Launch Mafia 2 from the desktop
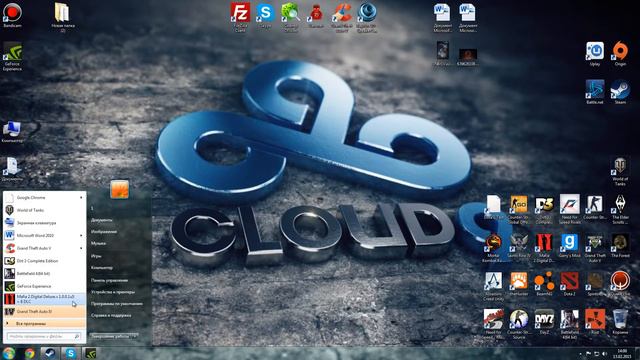The image size is (640, 360). coord(544,248)
